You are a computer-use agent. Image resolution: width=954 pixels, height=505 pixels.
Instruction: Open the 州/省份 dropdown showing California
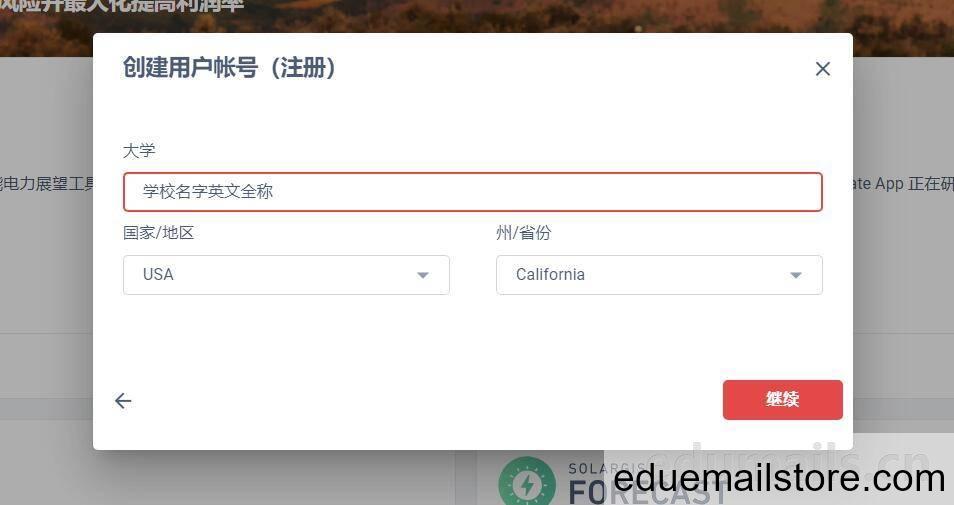[659, 275]
